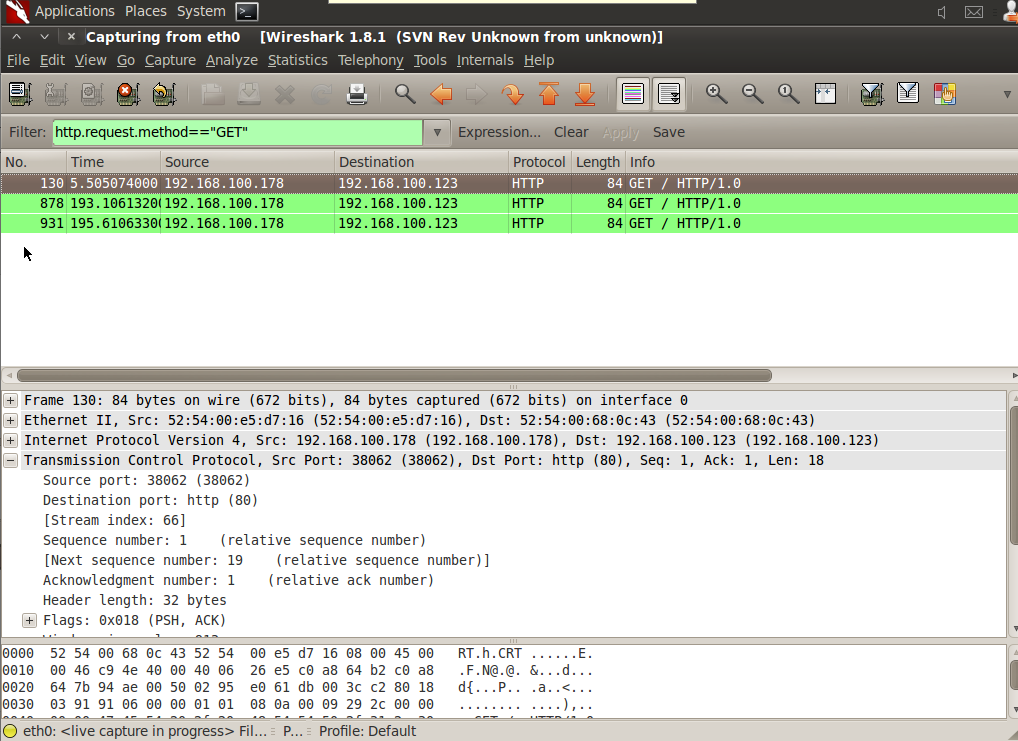Open the find packet magnifier
The height and width of the screenshot is (741, 1018).
405,94
